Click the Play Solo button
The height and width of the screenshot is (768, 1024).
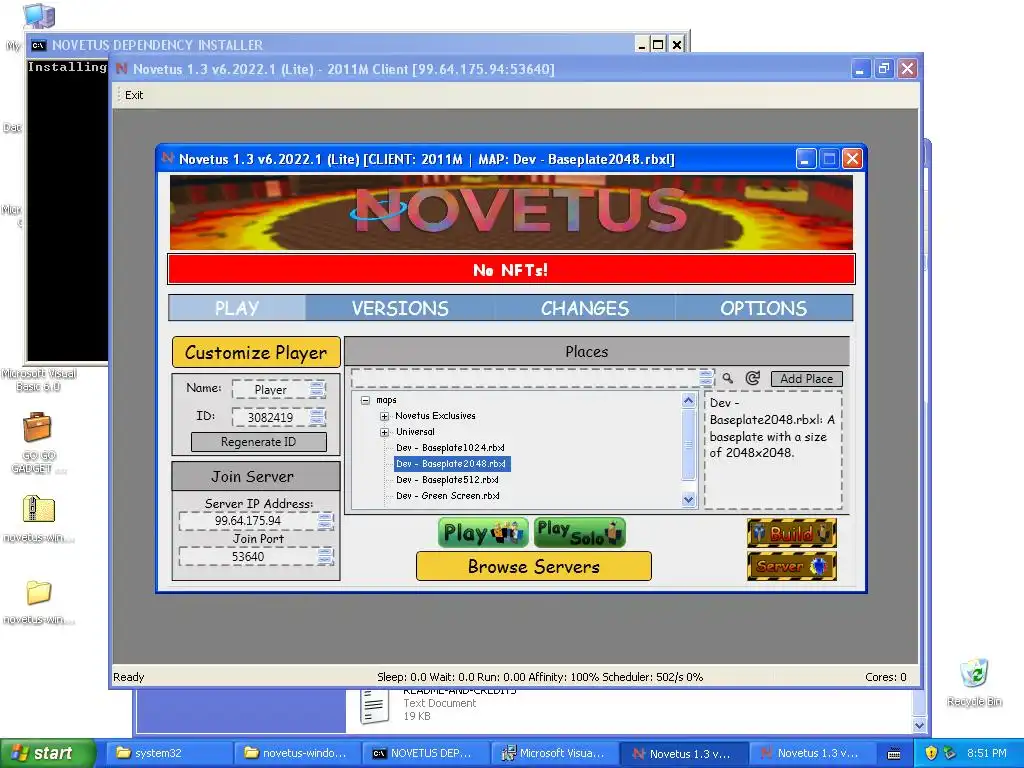coord(579,533)
